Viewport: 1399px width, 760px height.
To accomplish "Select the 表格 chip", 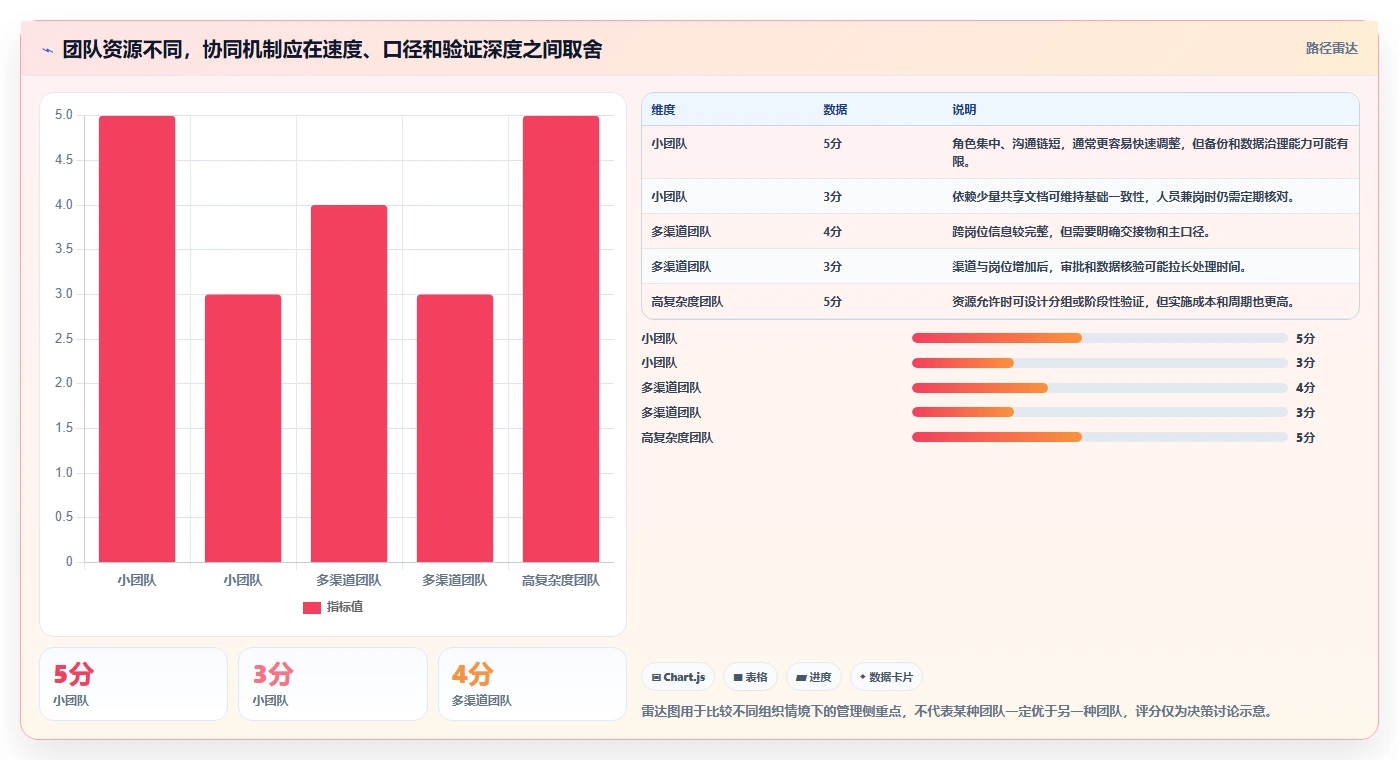I will (x=750, y=677).
